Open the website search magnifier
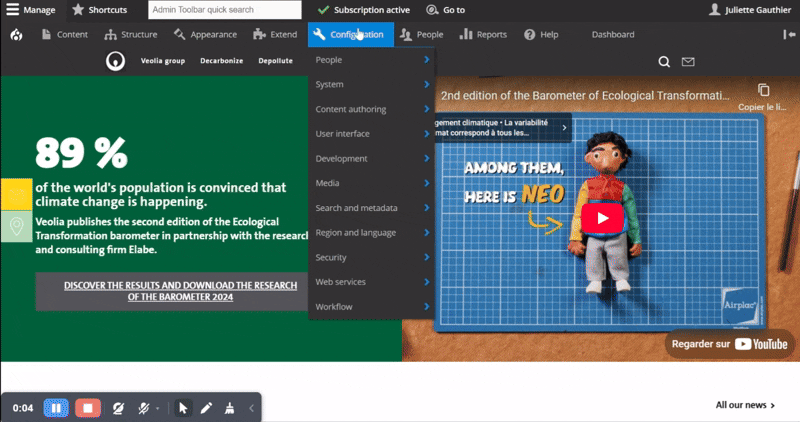Screen dimensions: 800x422 click(663, 61)
